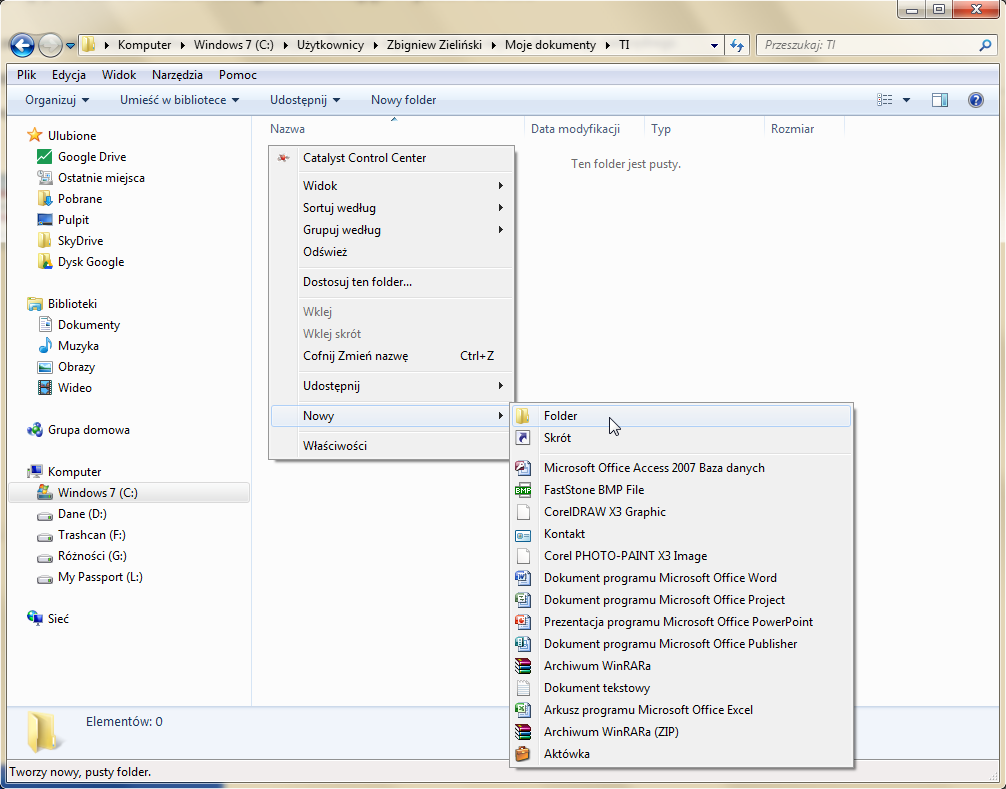Open the Udostępnij toolbar dropdown
This screenshot has height=789, width=1006.
point(305,100)
